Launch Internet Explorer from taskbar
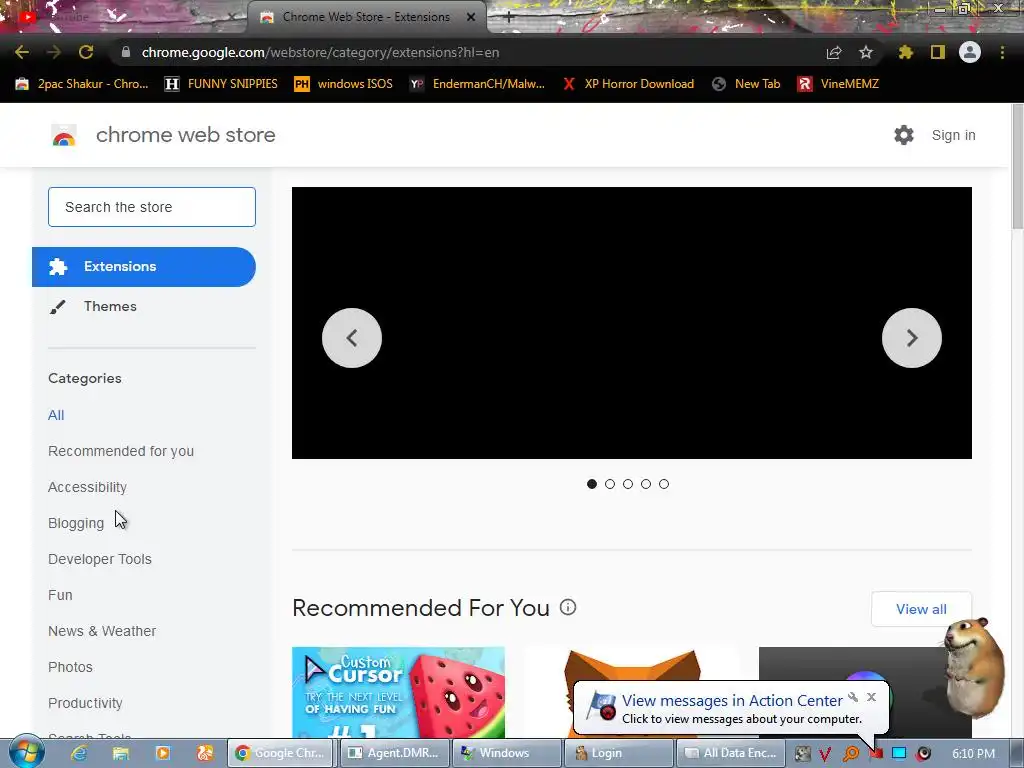The width and height of the screenshot is (1024, 768). (79, 753)
